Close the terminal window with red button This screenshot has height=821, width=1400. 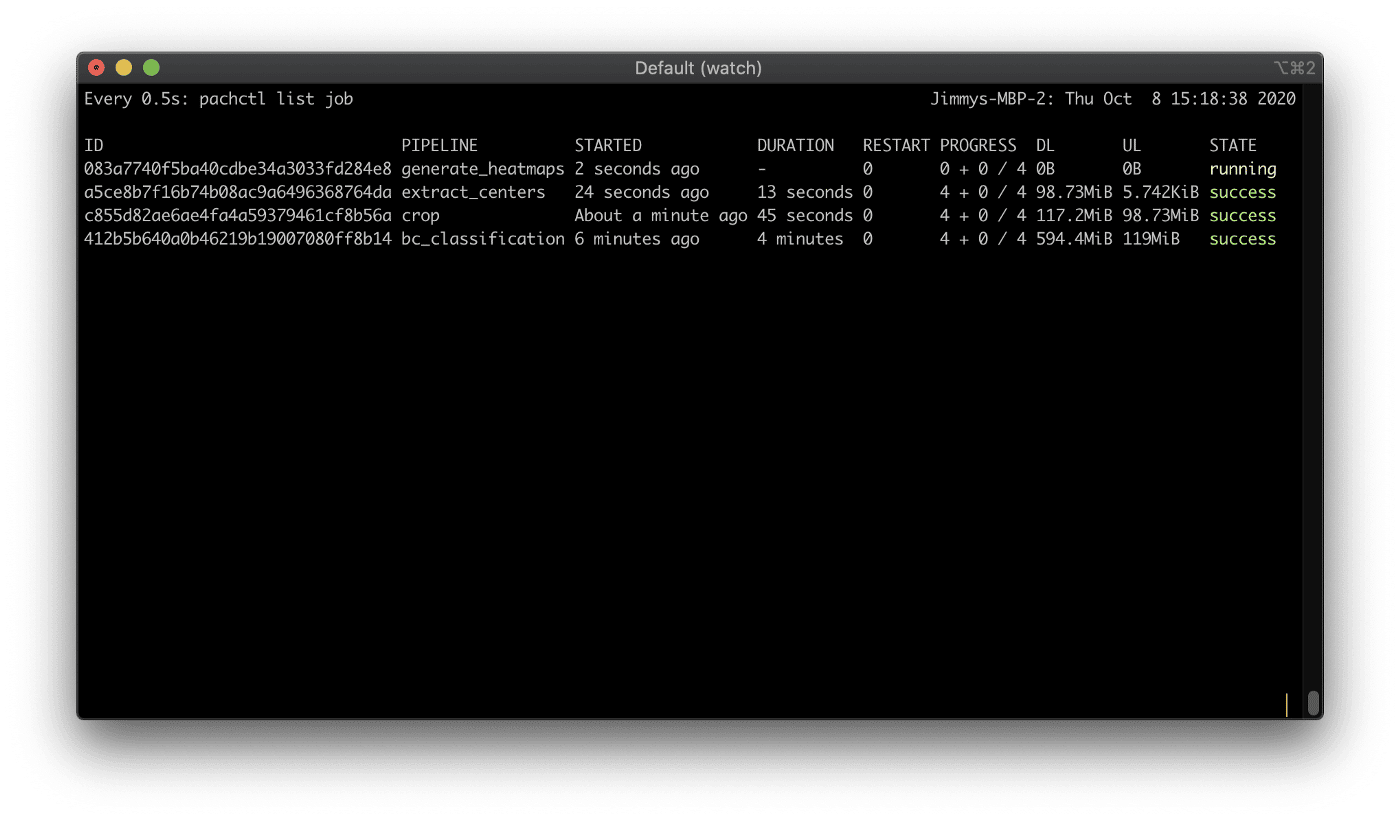click(96, 68)
